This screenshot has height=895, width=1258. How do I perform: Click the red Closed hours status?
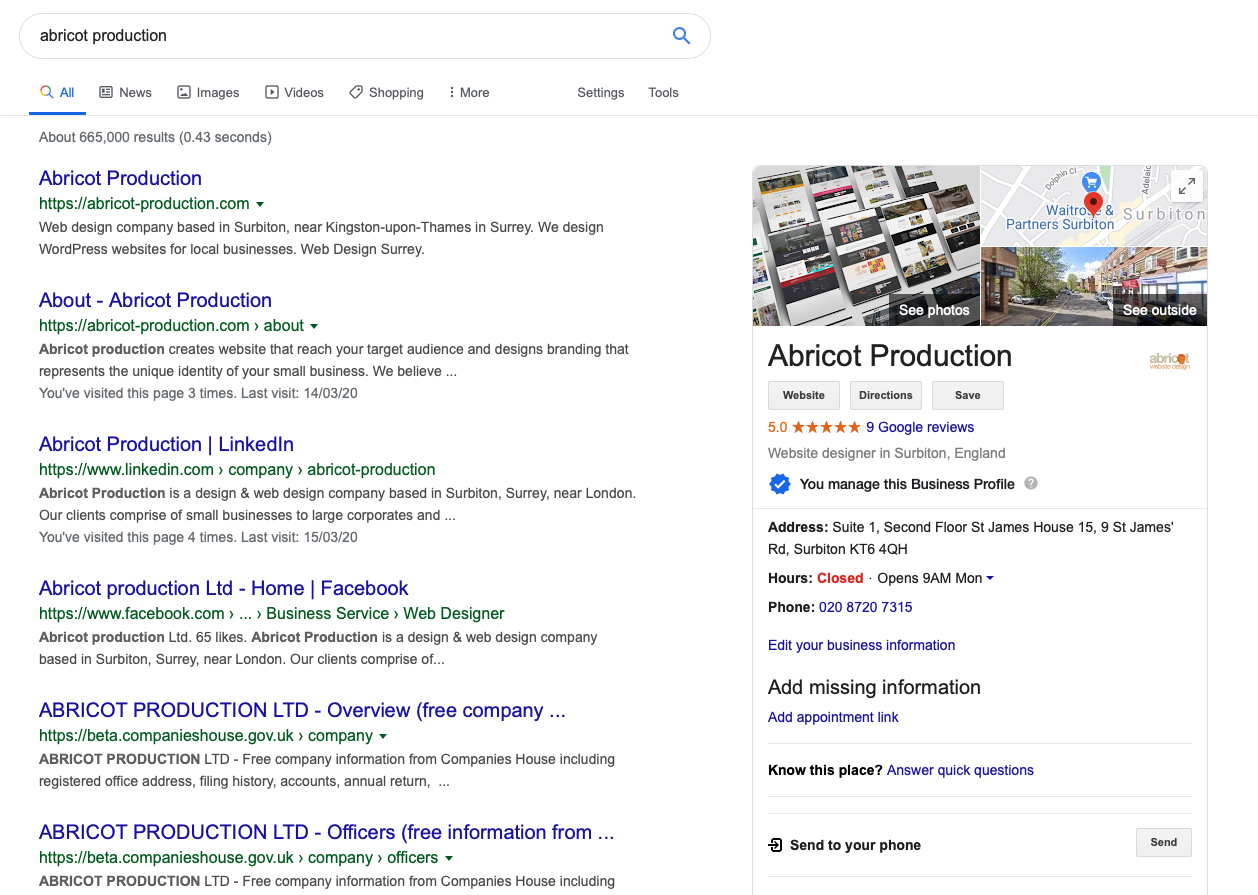coord(840,578)
